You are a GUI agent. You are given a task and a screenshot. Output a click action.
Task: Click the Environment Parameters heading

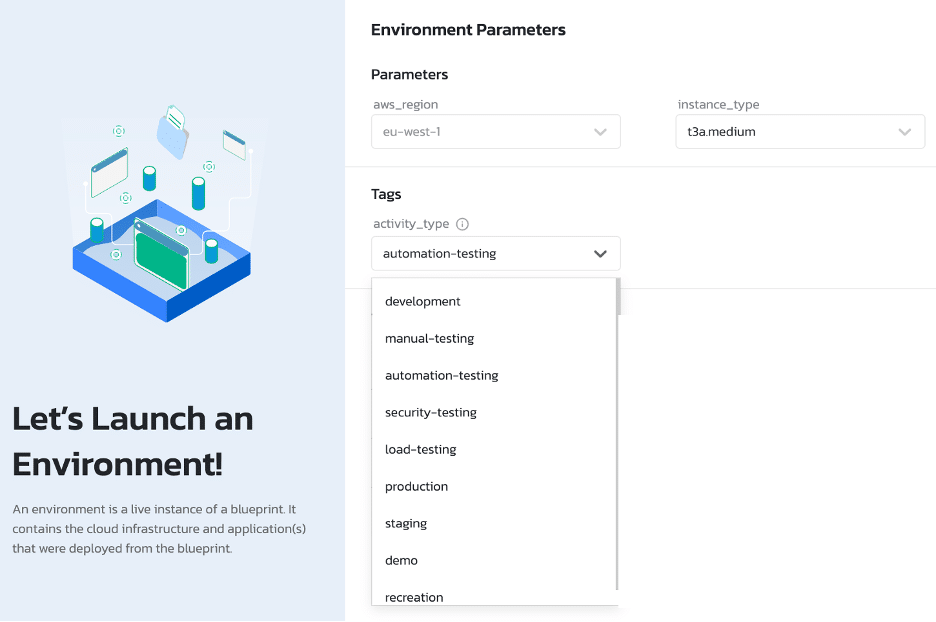468,30
